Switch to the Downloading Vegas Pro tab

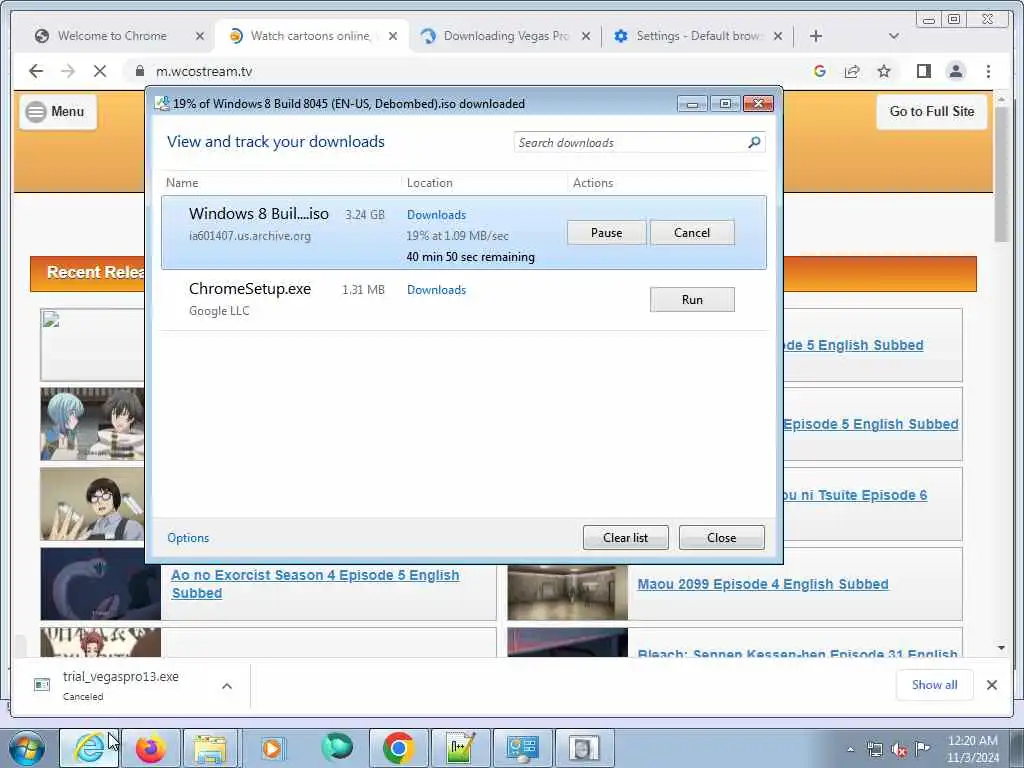point(505,36)
